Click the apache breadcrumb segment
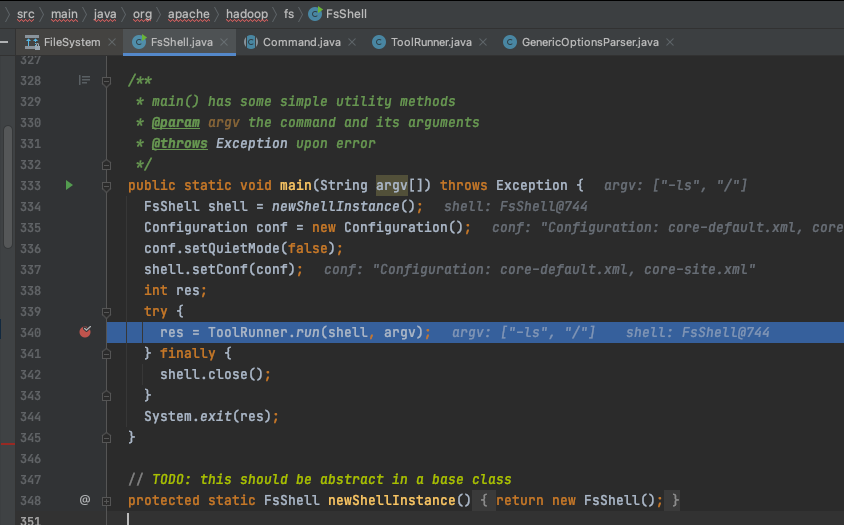Image resolution: width=844 pixels, height=525 pixels. pos(188,14)
